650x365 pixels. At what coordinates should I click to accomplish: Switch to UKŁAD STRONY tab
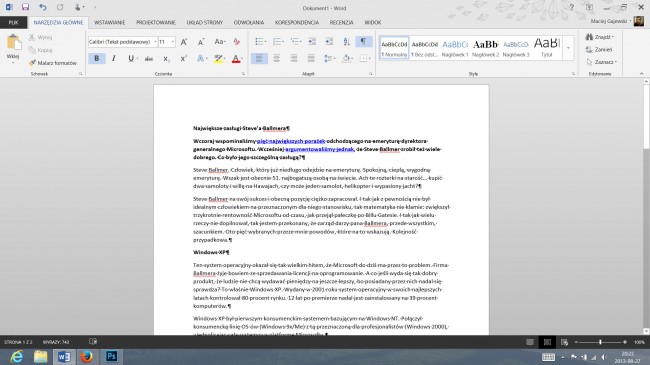point(205,22)
